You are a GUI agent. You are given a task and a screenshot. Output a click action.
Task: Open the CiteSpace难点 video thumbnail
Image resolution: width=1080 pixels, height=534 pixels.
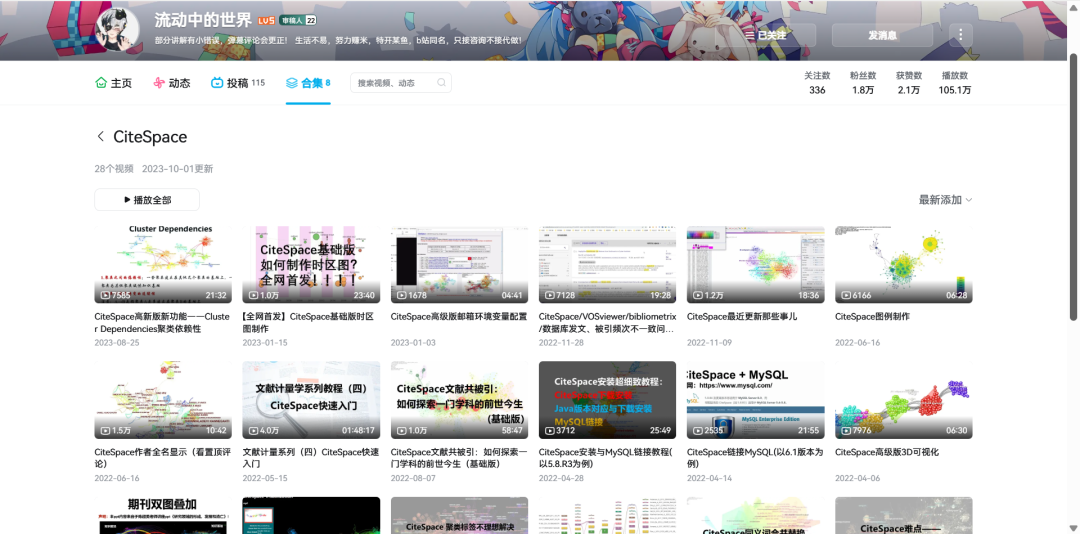coord(904,515)
